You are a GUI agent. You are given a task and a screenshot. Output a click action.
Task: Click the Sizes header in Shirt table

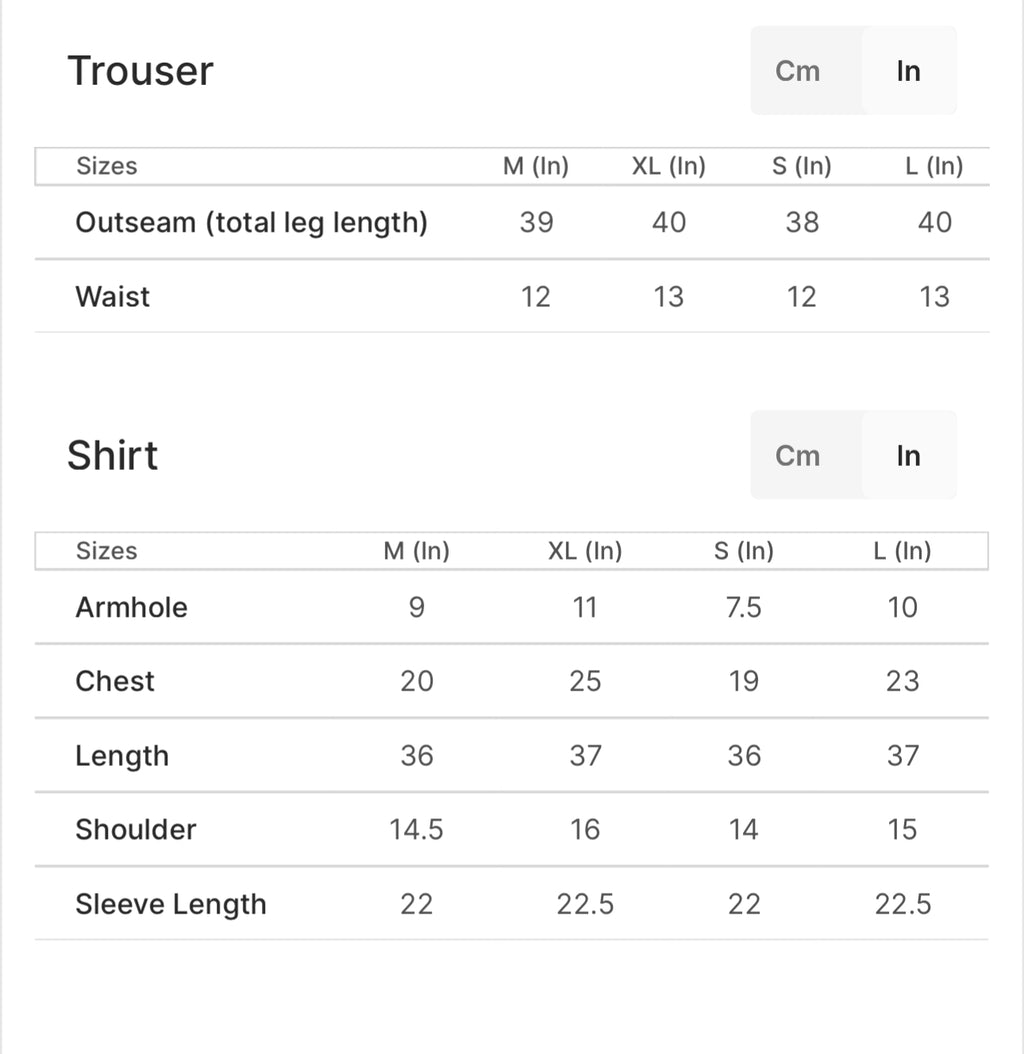click(x=106, y=551)
